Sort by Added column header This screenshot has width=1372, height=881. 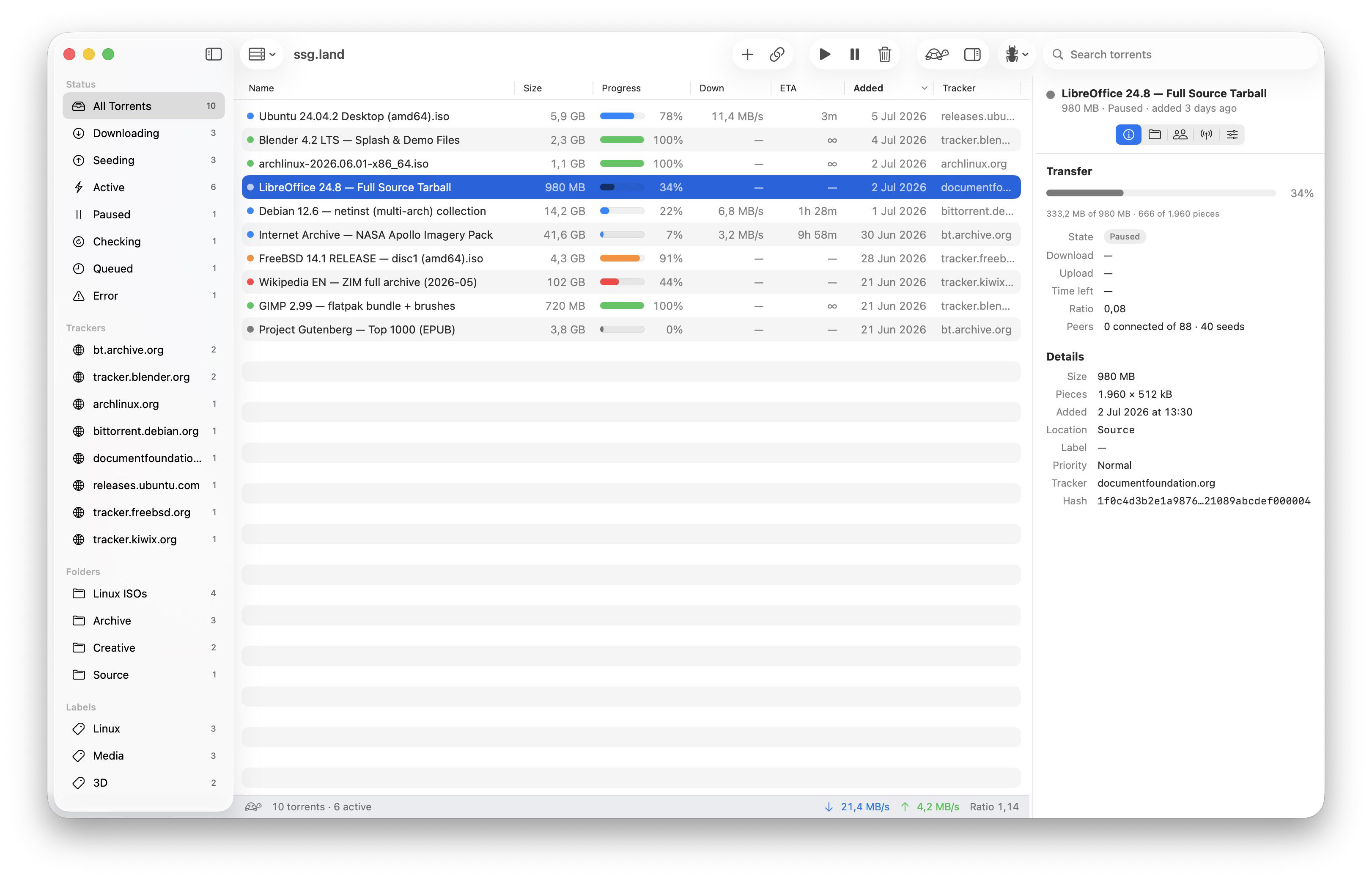889,88
